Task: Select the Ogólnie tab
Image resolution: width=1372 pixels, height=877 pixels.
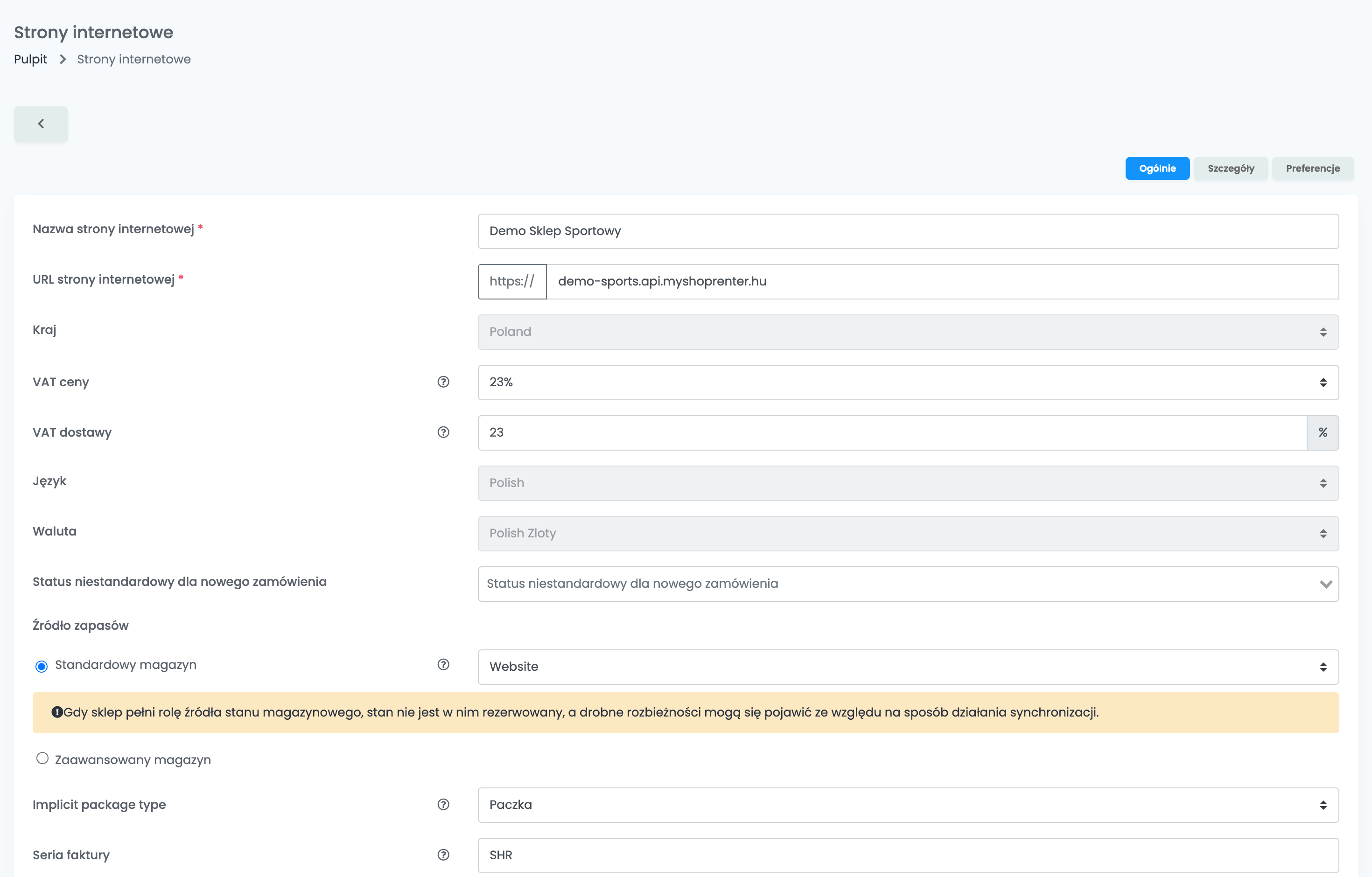Action: click(1157, 168)
